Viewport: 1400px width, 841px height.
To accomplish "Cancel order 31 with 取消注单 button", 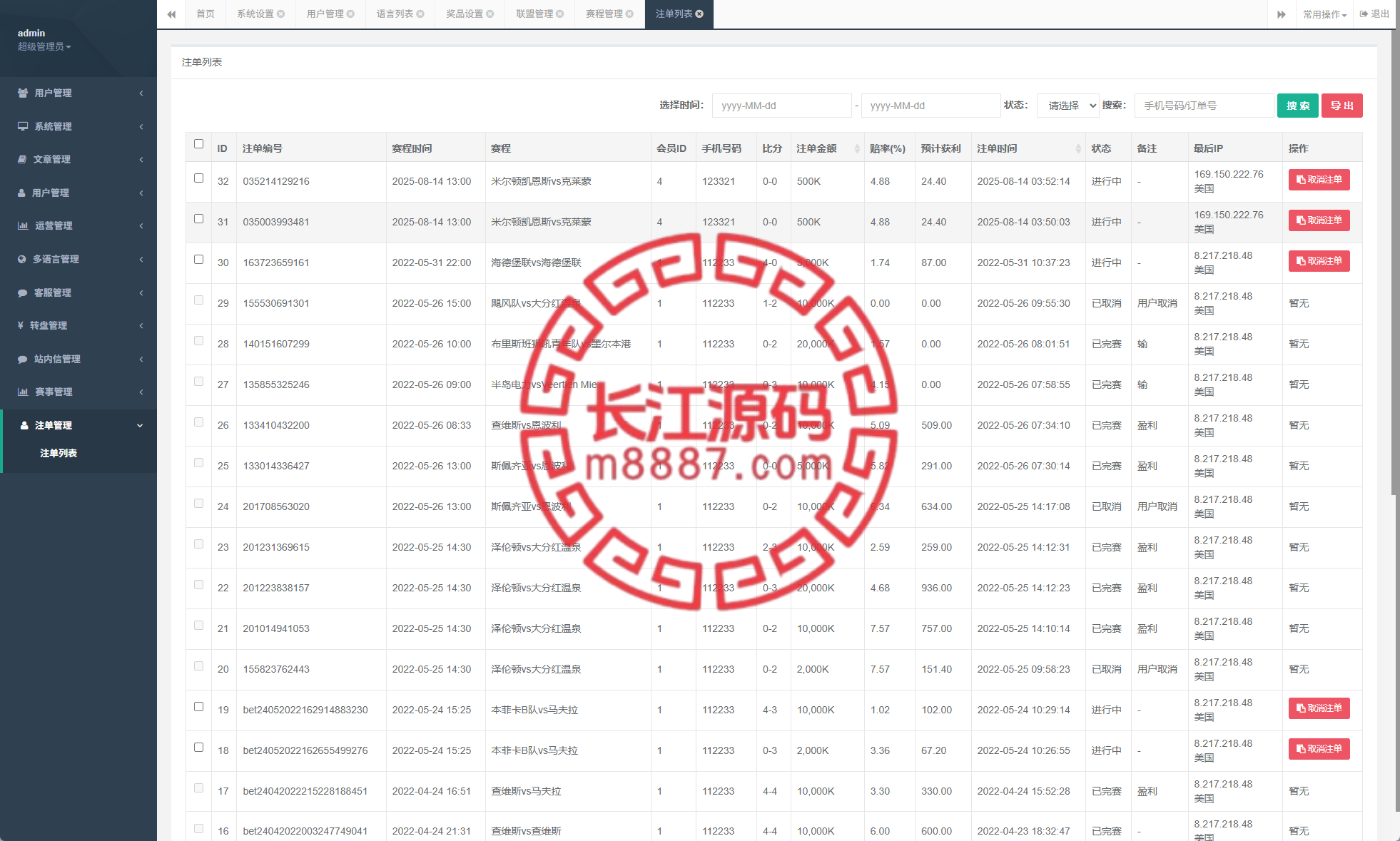I will click(1319, 220).
